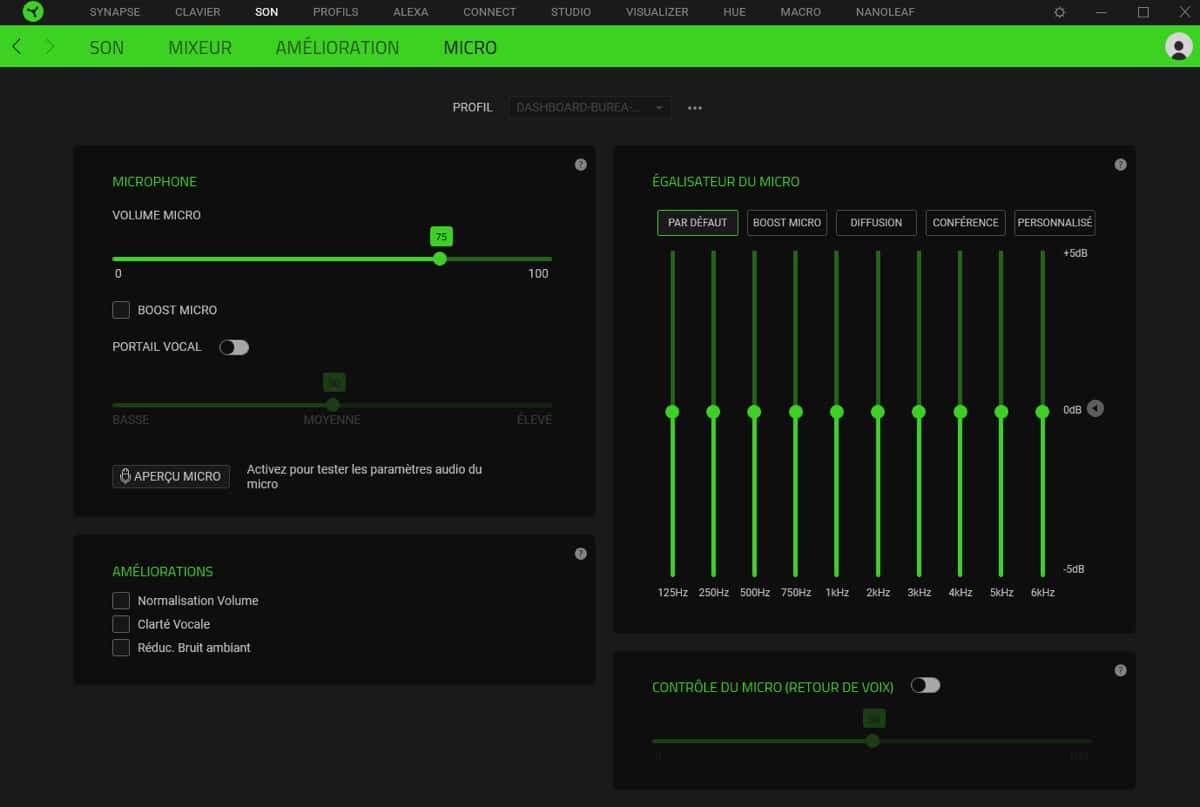This screenshot has width=1200, height=807.
Task: Open help for Contrôle du Micro panel
Action: (x=1120, y=671)
